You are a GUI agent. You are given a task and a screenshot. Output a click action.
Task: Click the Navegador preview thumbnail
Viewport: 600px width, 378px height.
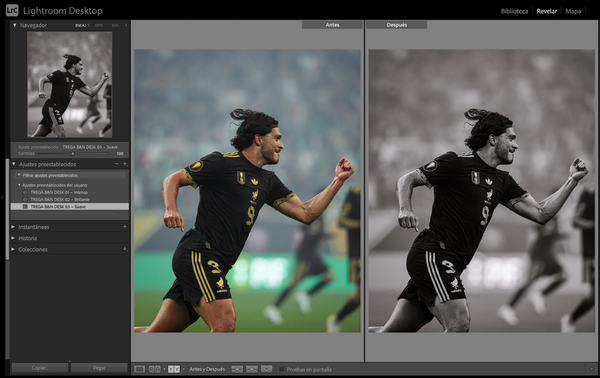[70, 85]
